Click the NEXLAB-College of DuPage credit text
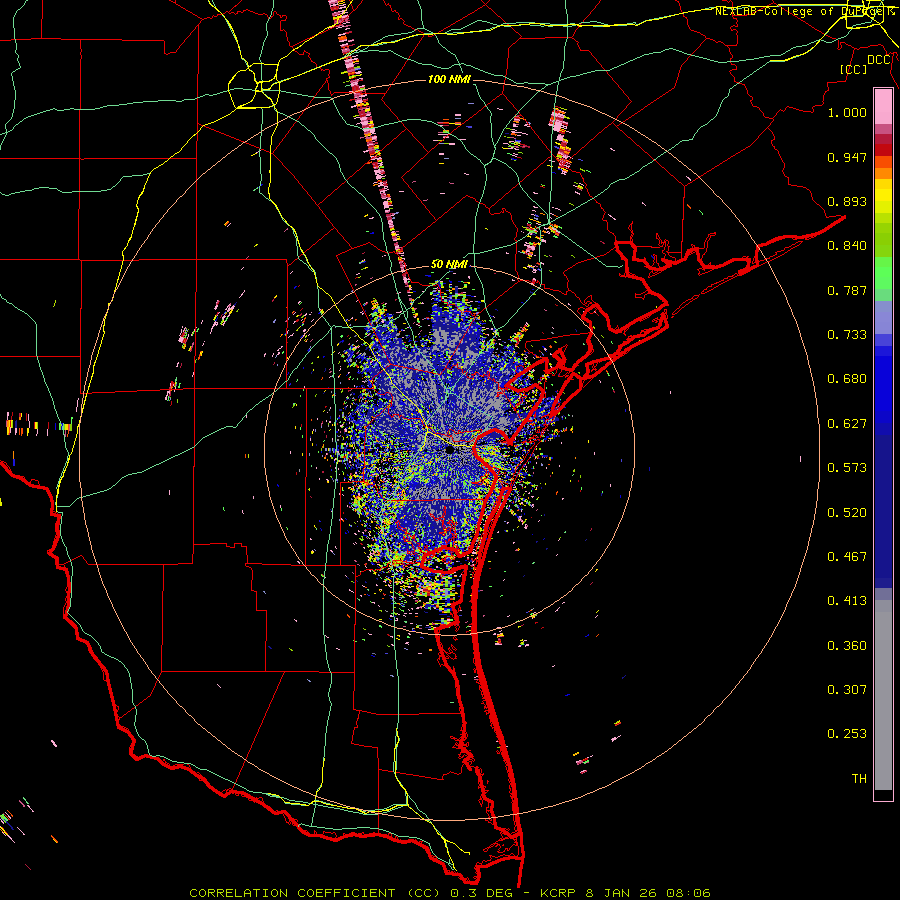This screenshot has width=900, height=900. tap(805, 11)
